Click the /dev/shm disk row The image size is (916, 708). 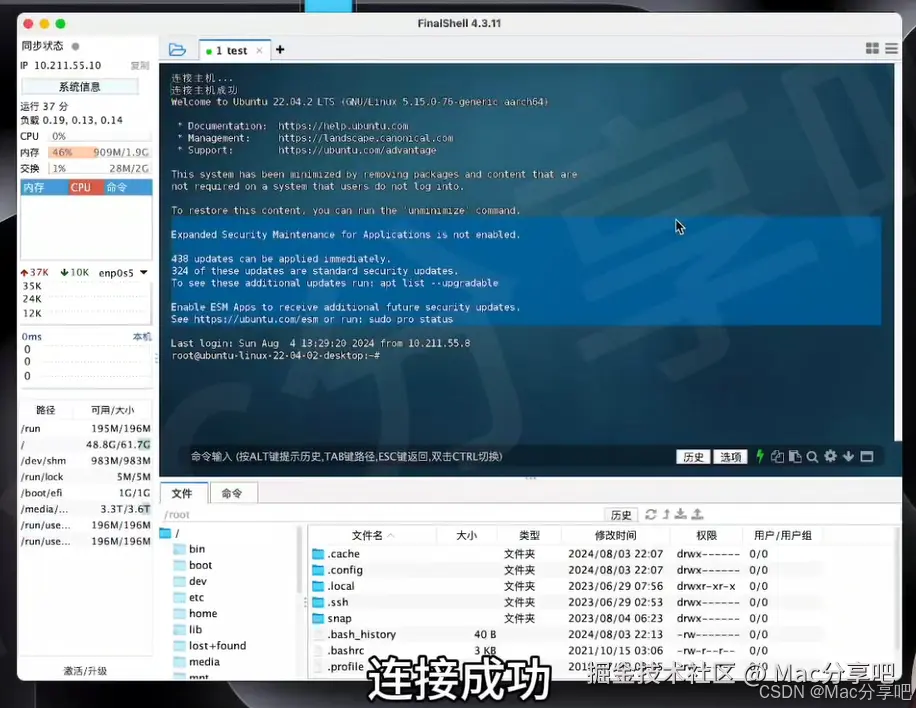(x=85, y=461)
